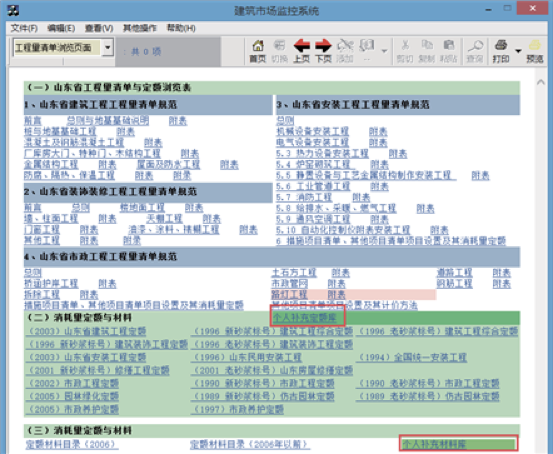The width and height of the screenshot is (553, 454).
Task: Click the highlighted 路灯工程 link
Action: (x=289, y=294)
